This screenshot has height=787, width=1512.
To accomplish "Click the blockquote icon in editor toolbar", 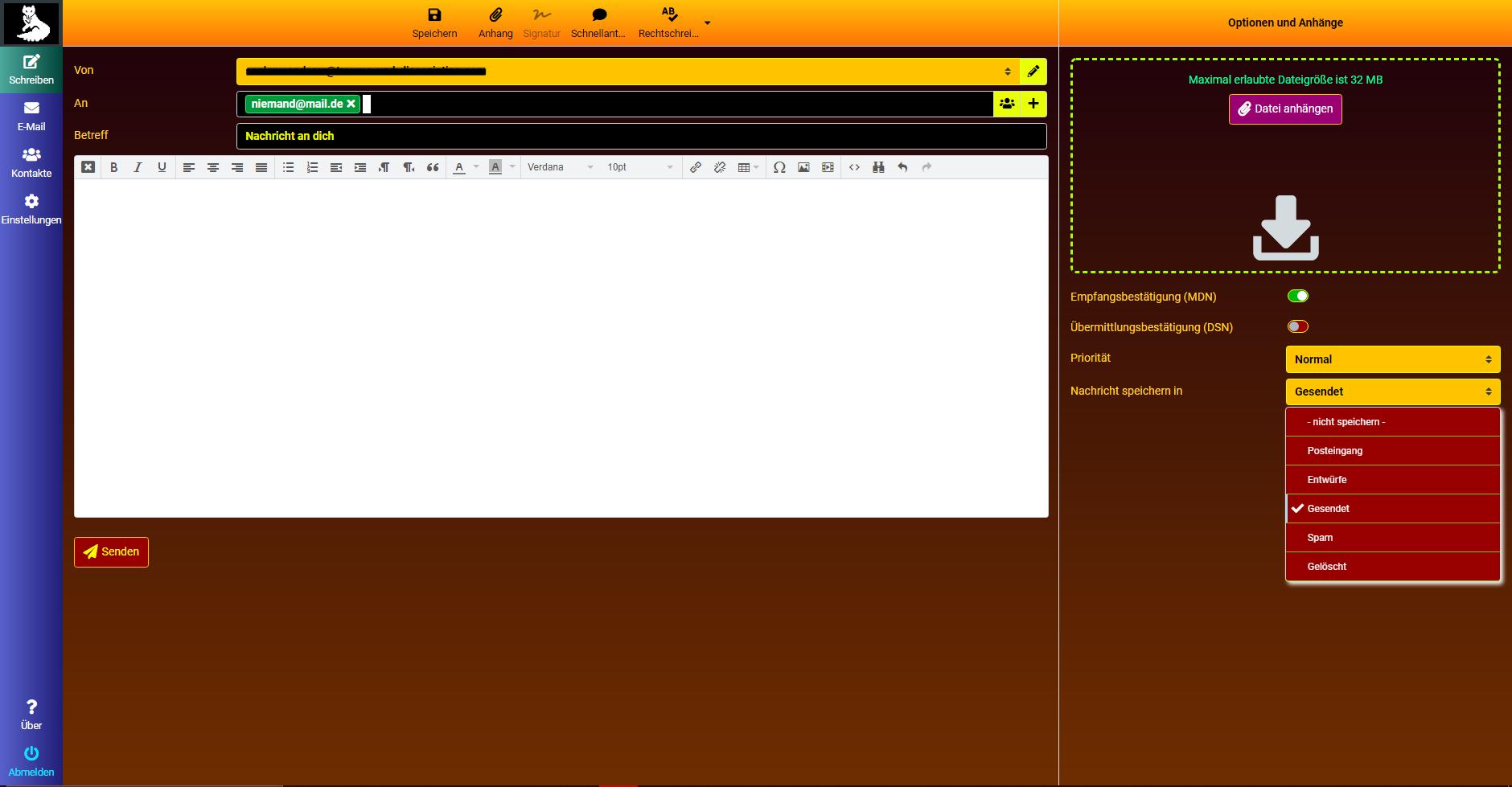I will pyautogui.click(x=433, y=167).
